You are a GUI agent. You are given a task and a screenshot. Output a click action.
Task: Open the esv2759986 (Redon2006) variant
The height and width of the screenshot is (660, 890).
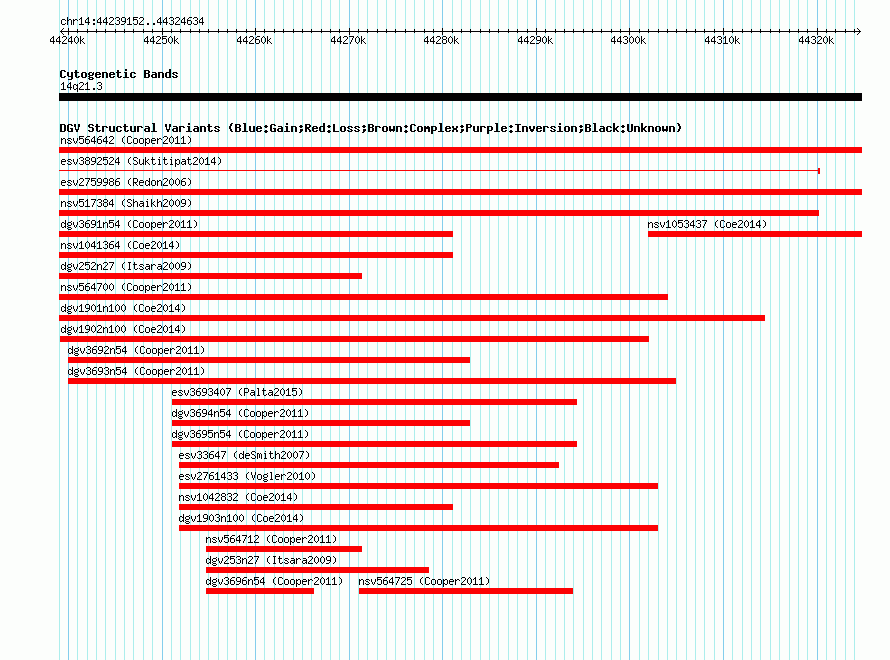click(x=126, y=182)
